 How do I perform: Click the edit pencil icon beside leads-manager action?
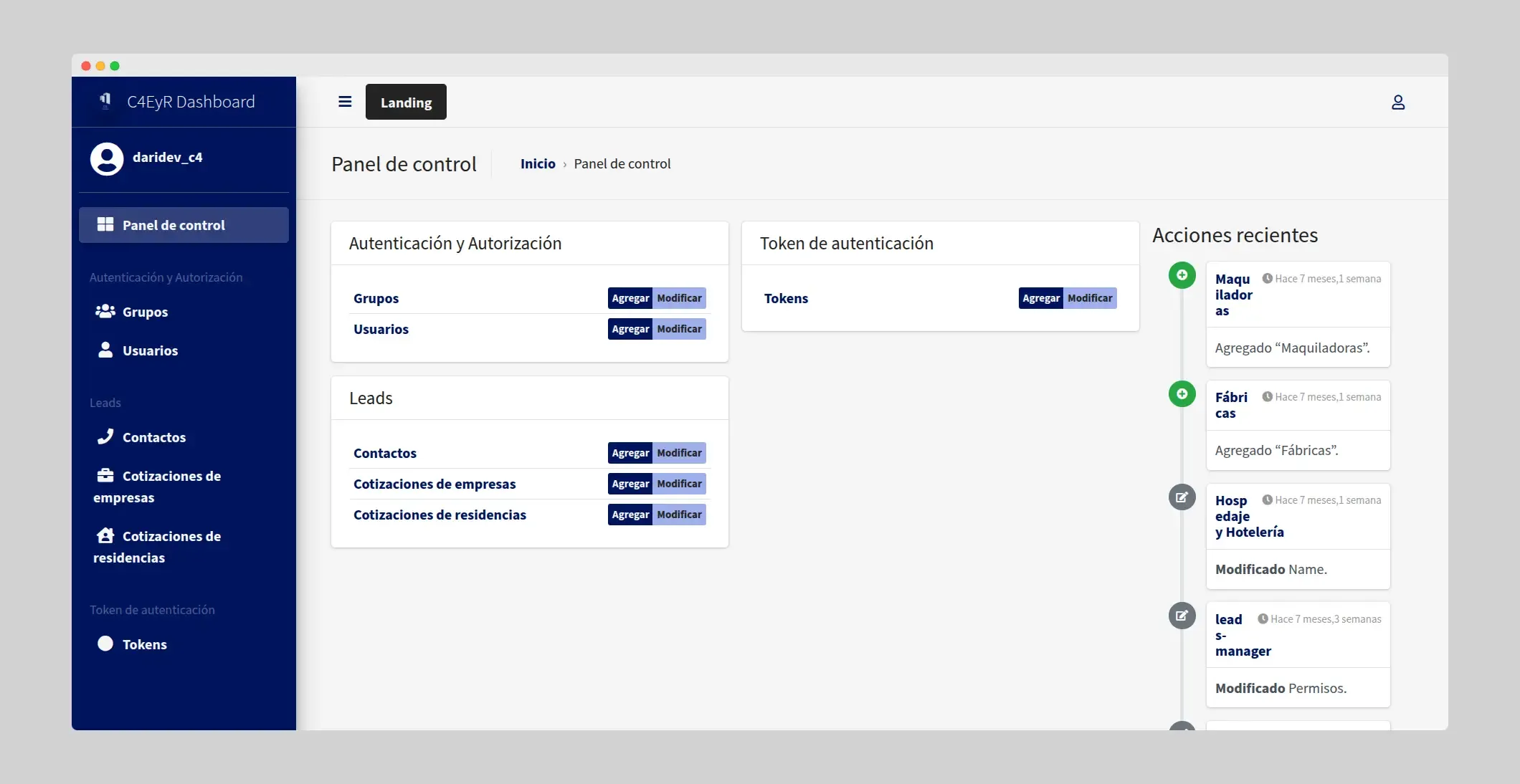1182,616
